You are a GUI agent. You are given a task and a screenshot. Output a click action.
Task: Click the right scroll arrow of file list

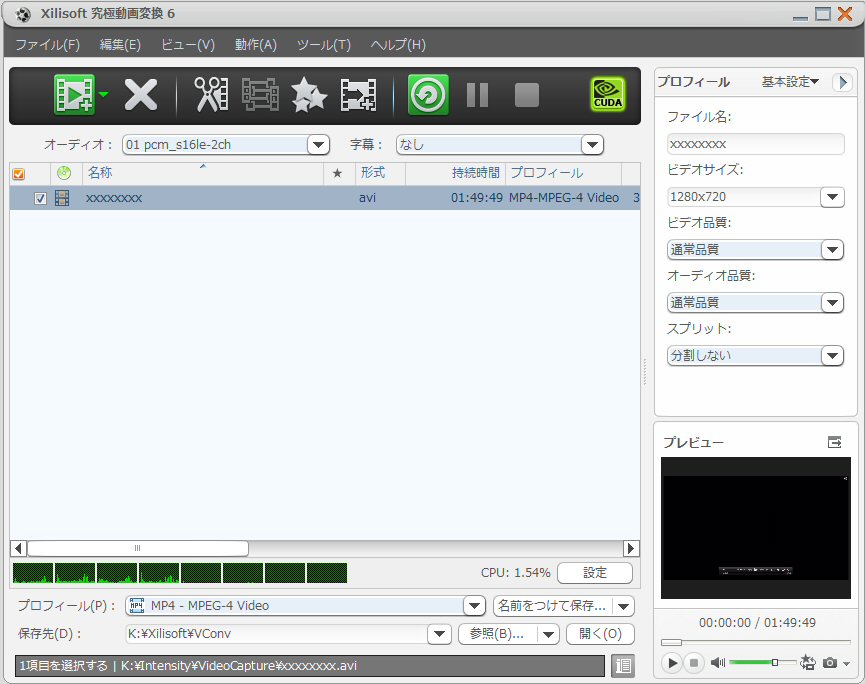[x=631, y=548]
